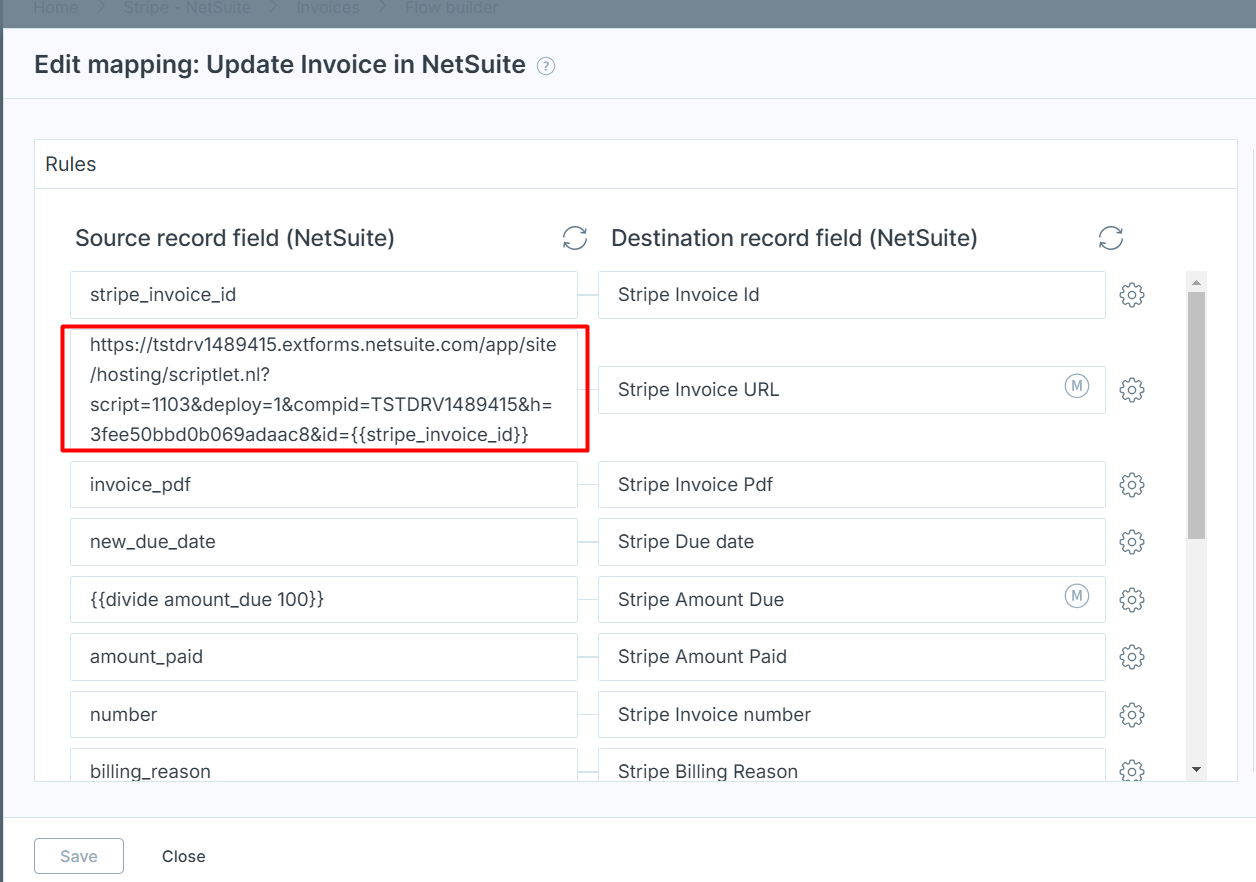Click the number source field
Viewport: 1256px width, 882px height.
(324, 715)
